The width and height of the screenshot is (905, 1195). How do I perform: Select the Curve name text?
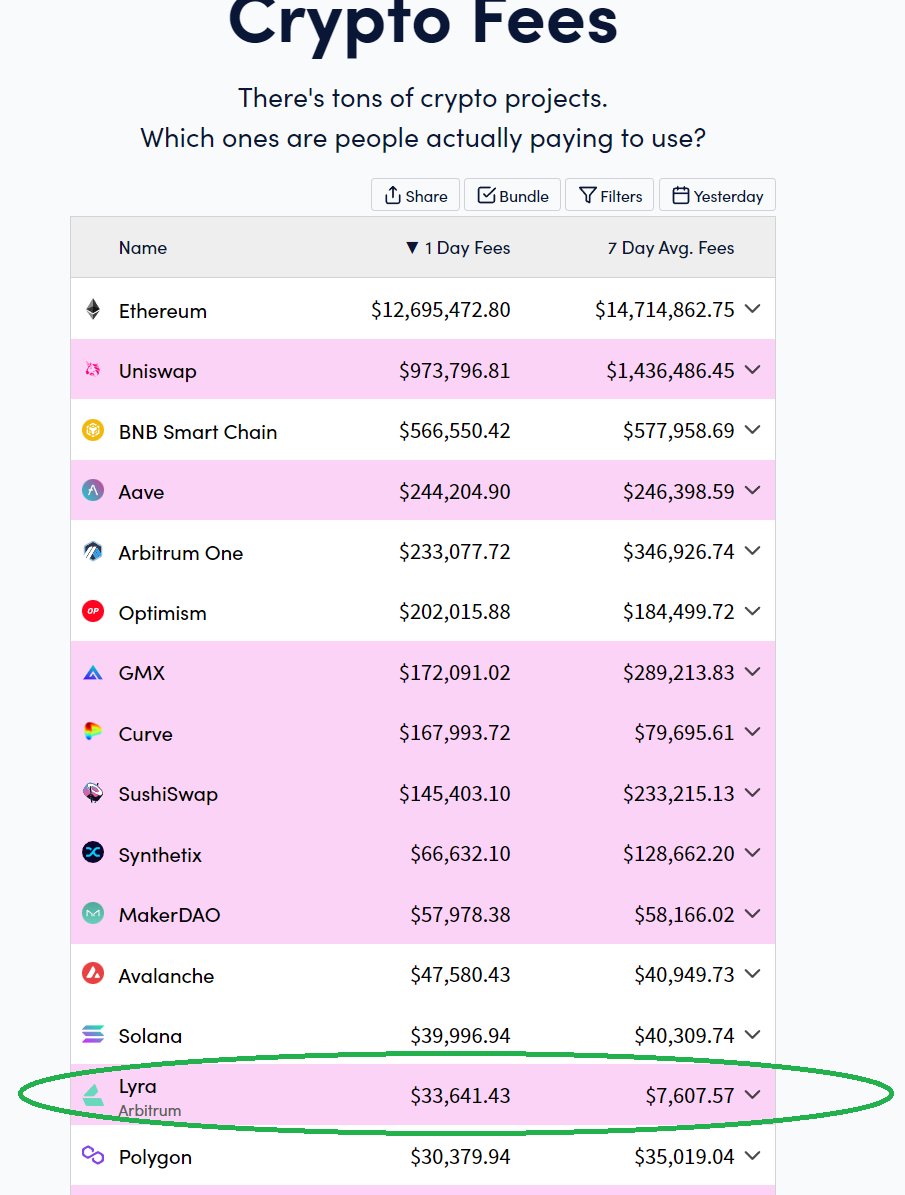pos(146,734)
